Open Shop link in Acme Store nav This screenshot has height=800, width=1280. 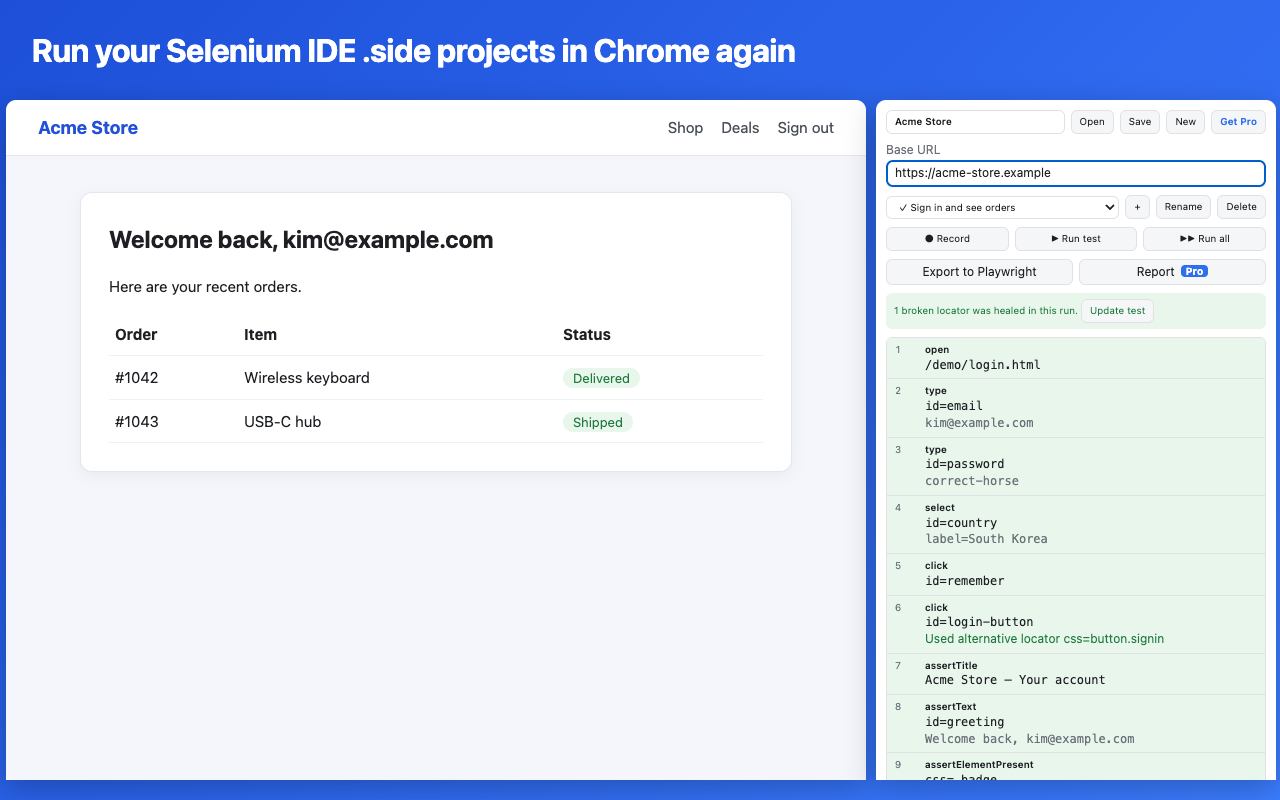tap(685, 128)
